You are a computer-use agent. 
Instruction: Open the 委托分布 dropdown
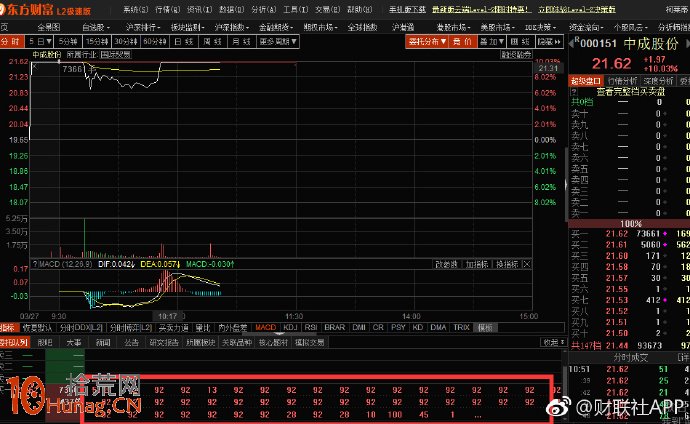(427, 41)
